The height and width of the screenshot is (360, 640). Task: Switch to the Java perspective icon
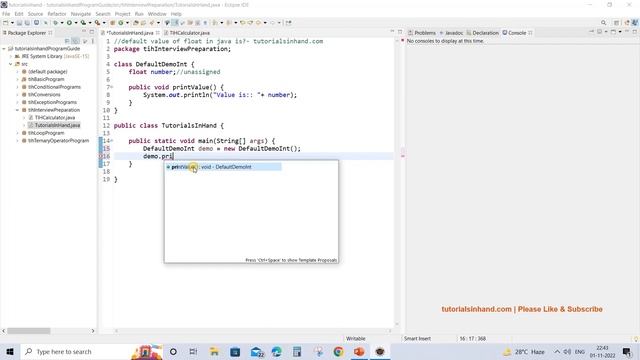point(635,23)
